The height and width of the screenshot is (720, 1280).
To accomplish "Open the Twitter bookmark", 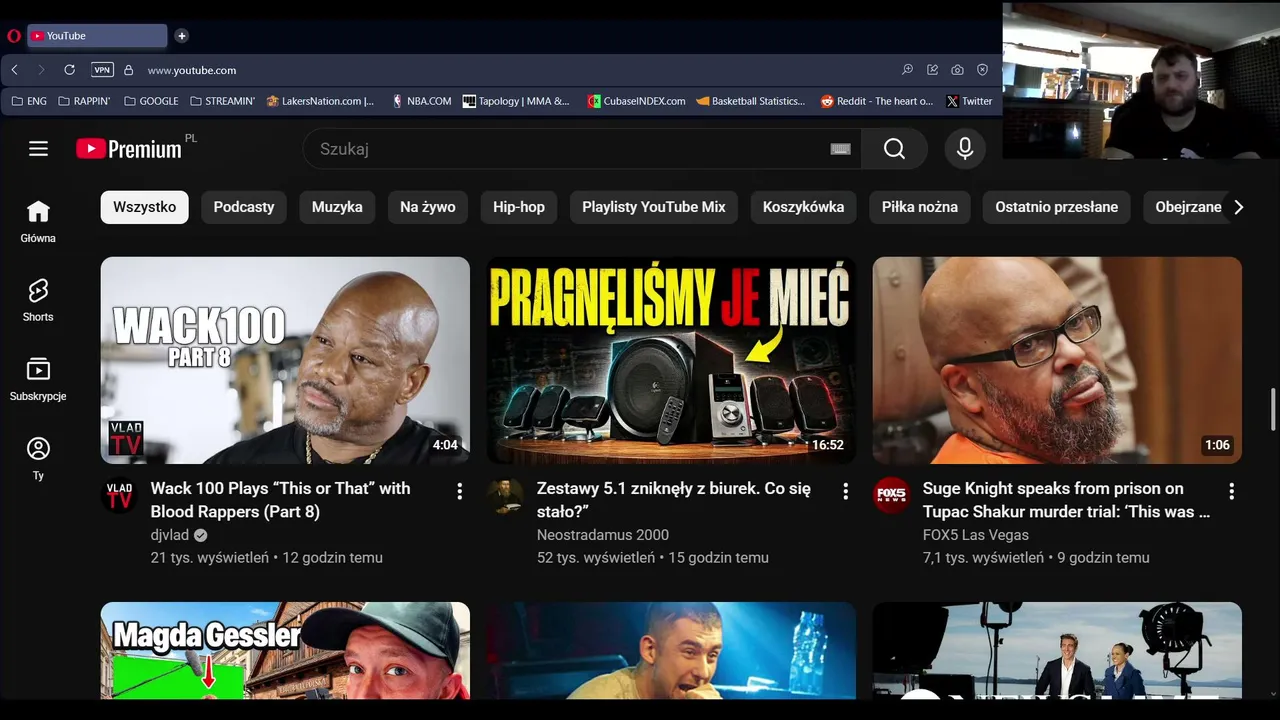I will tap(969, 101).
